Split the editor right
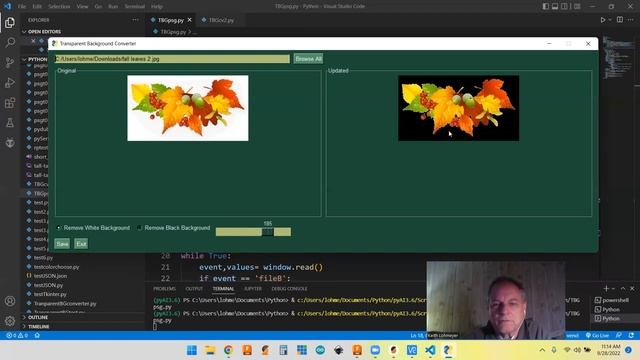Image resolution: width=640 pixels, height=360 pixels. click(x=620, y=20)
